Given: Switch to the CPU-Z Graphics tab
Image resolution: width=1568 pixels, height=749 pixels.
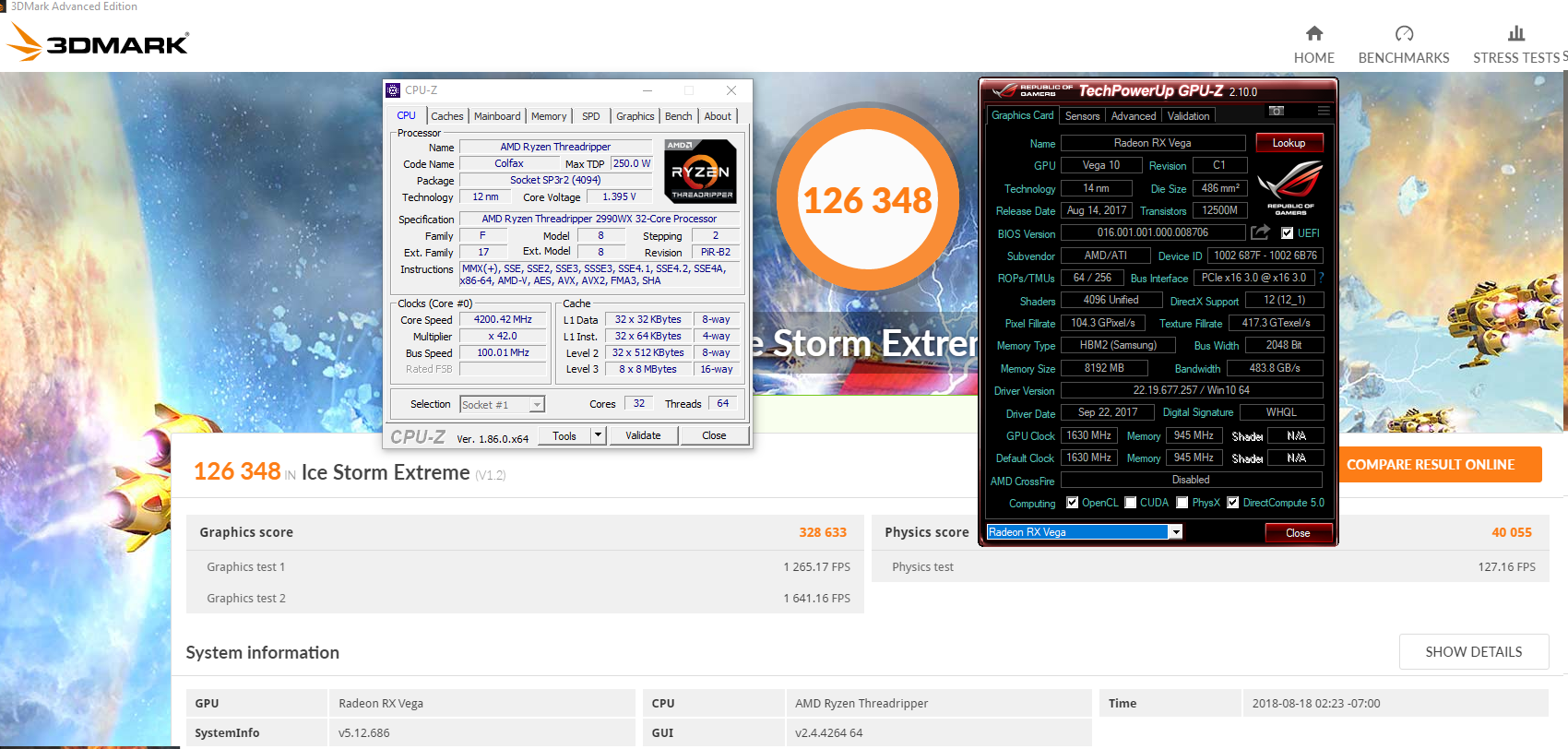Looking at the screenshot, I should click(x=636, y=116).
